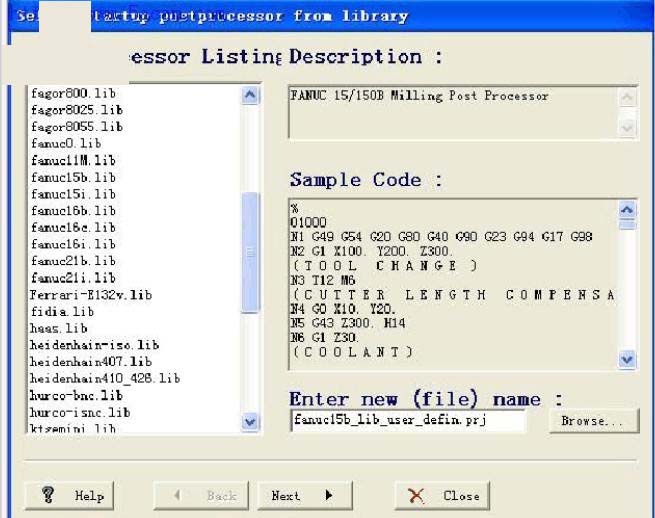Select heidenhain-iso.lib in the list

coord(94,345)
